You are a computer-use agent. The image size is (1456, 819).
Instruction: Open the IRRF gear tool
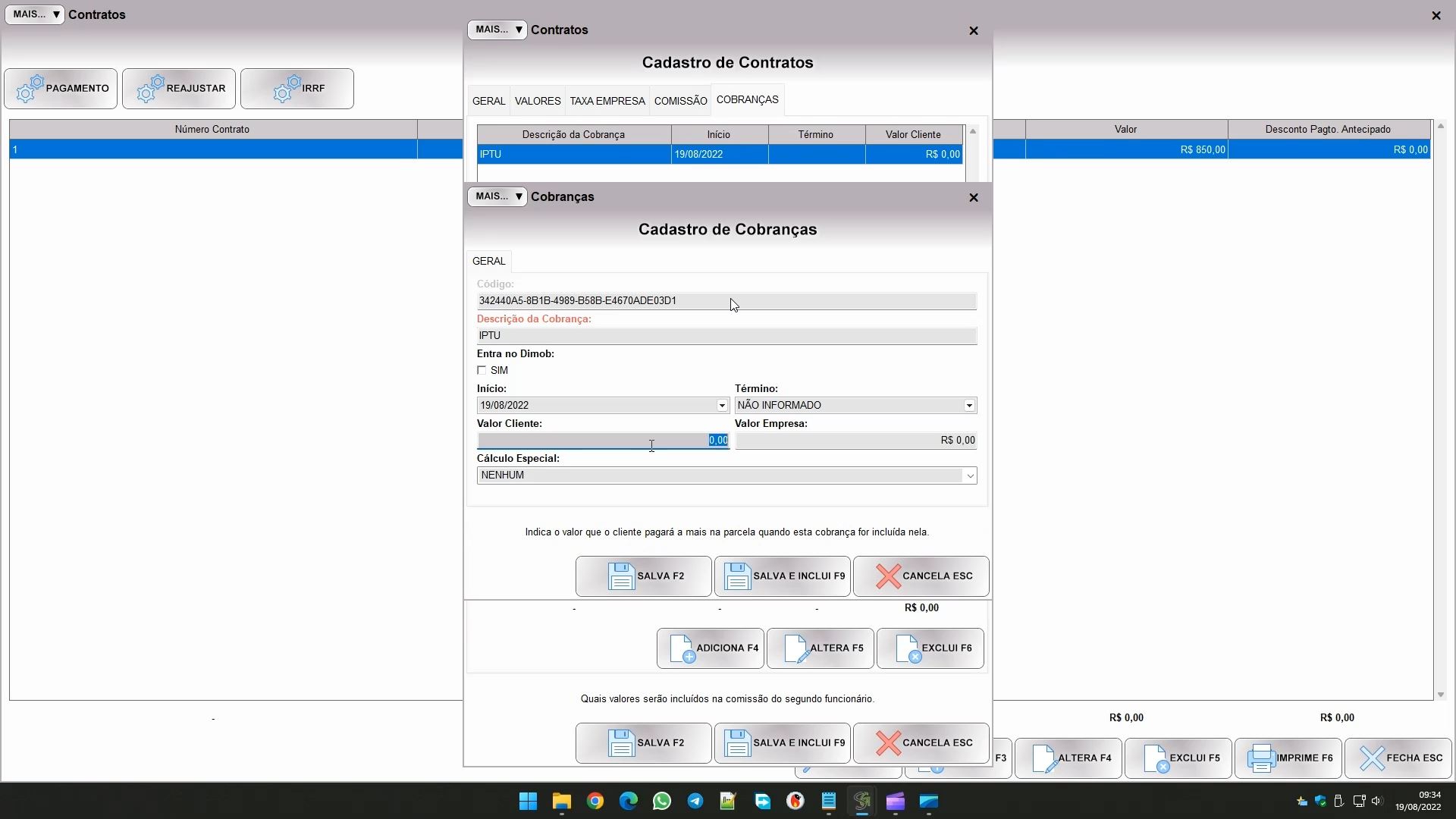[297, 89]
